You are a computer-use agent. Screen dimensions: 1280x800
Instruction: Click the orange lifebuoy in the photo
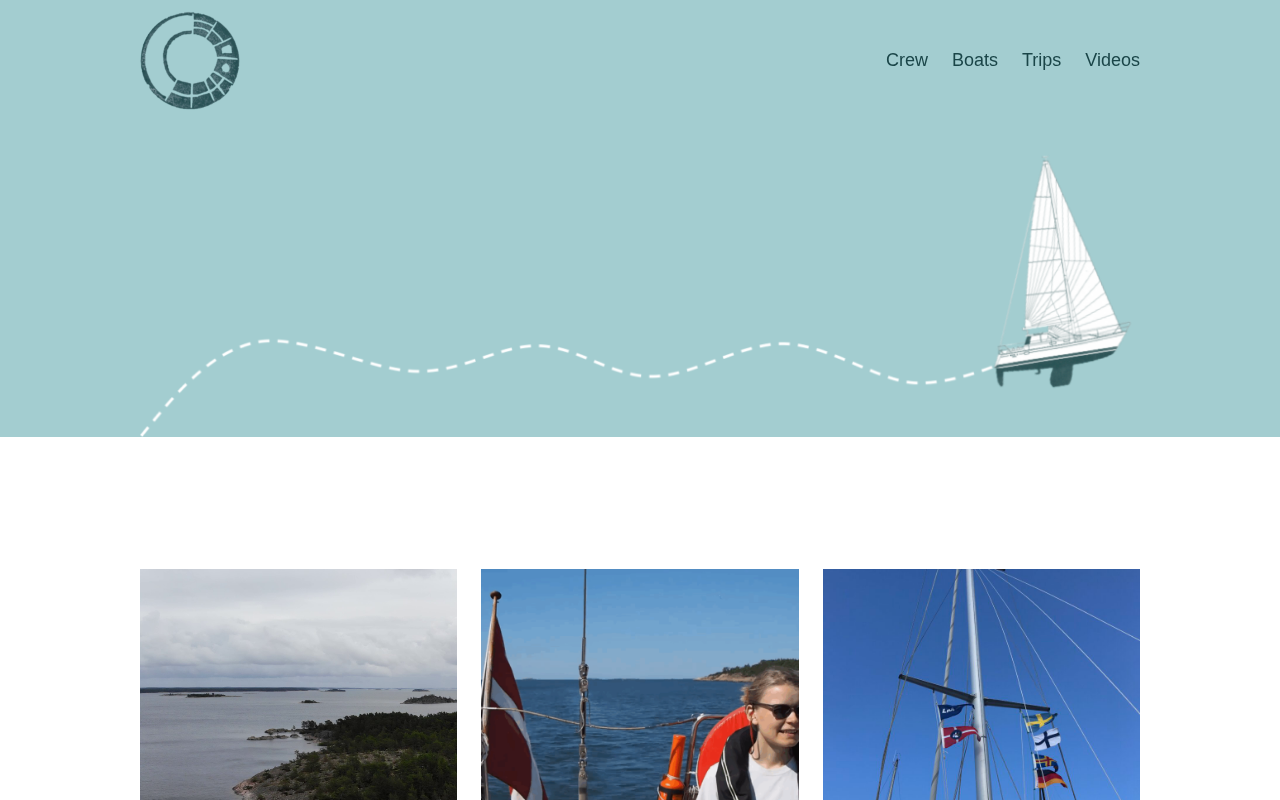(722, 745)
